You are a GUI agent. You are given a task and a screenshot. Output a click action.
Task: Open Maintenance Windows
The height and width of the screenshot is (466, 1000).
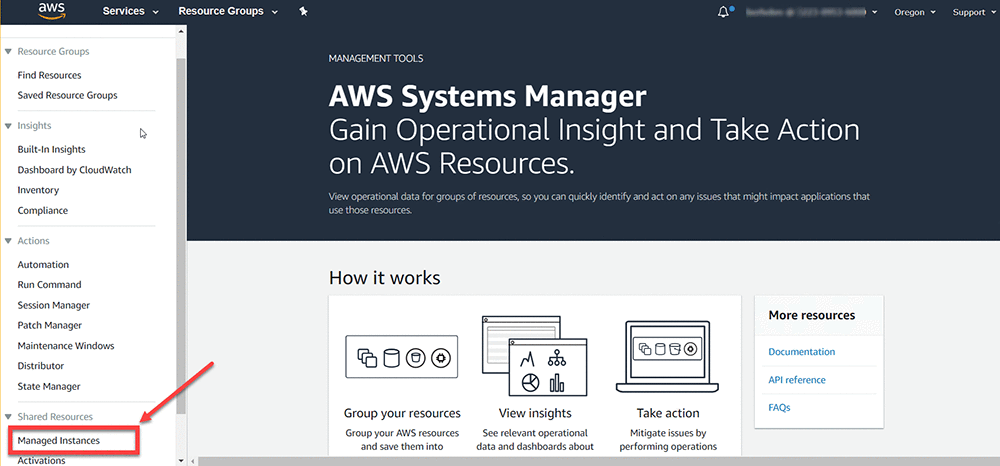(x=66, y=346)
